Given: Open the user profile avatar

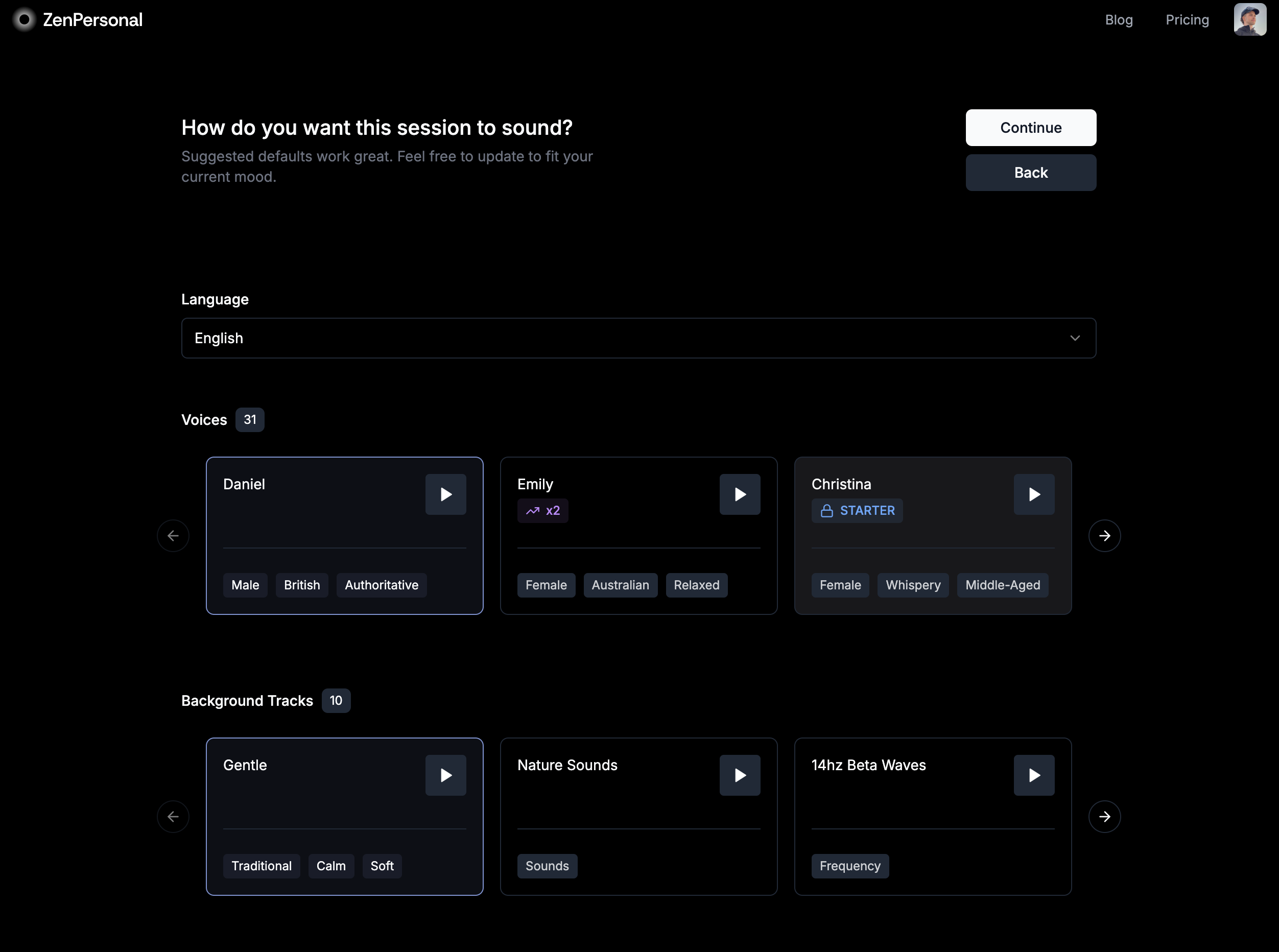Looking at the screenshot, I should (1249, 19).
